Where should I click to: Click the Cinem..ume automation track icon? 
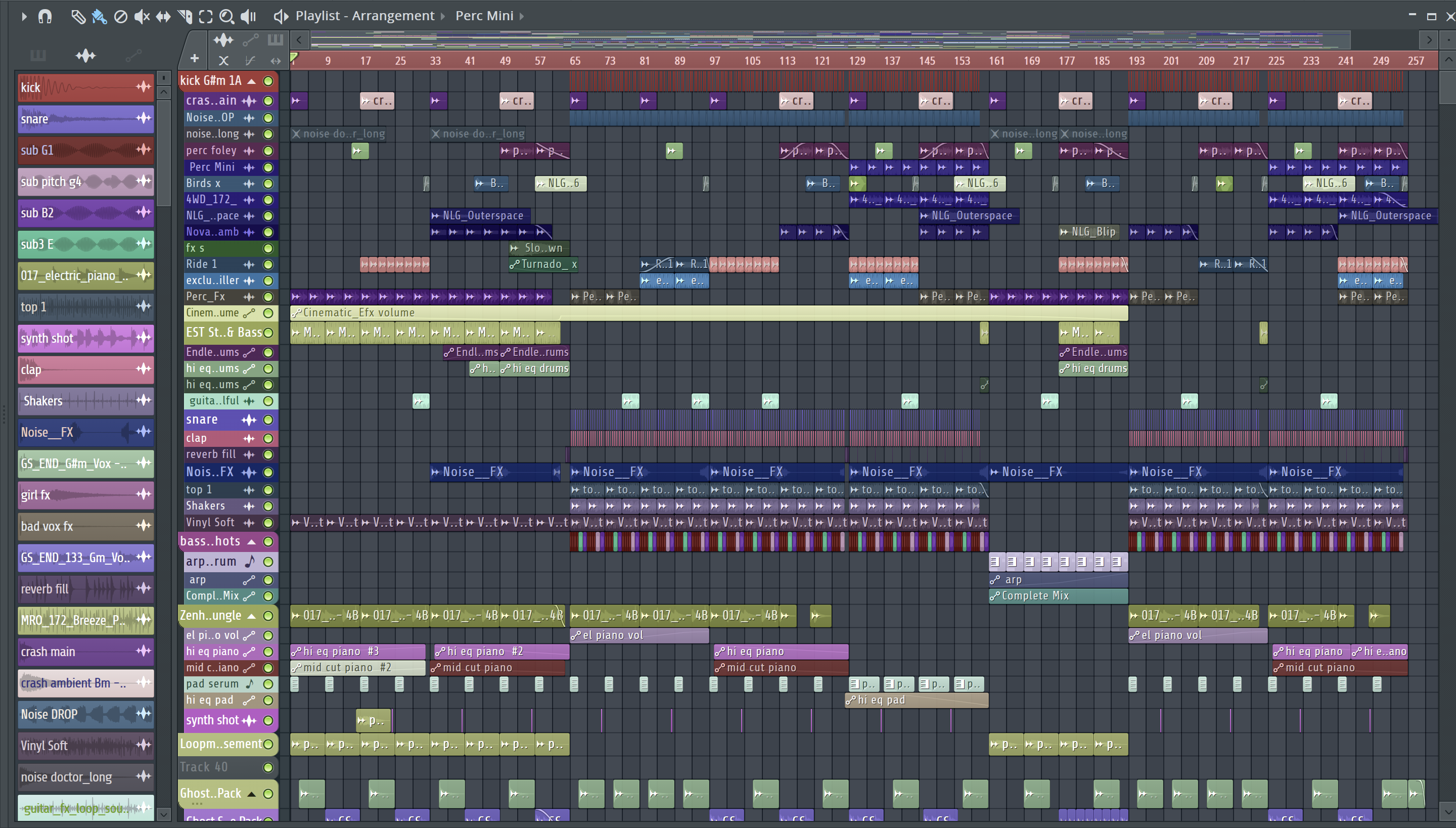pos(249,313)
